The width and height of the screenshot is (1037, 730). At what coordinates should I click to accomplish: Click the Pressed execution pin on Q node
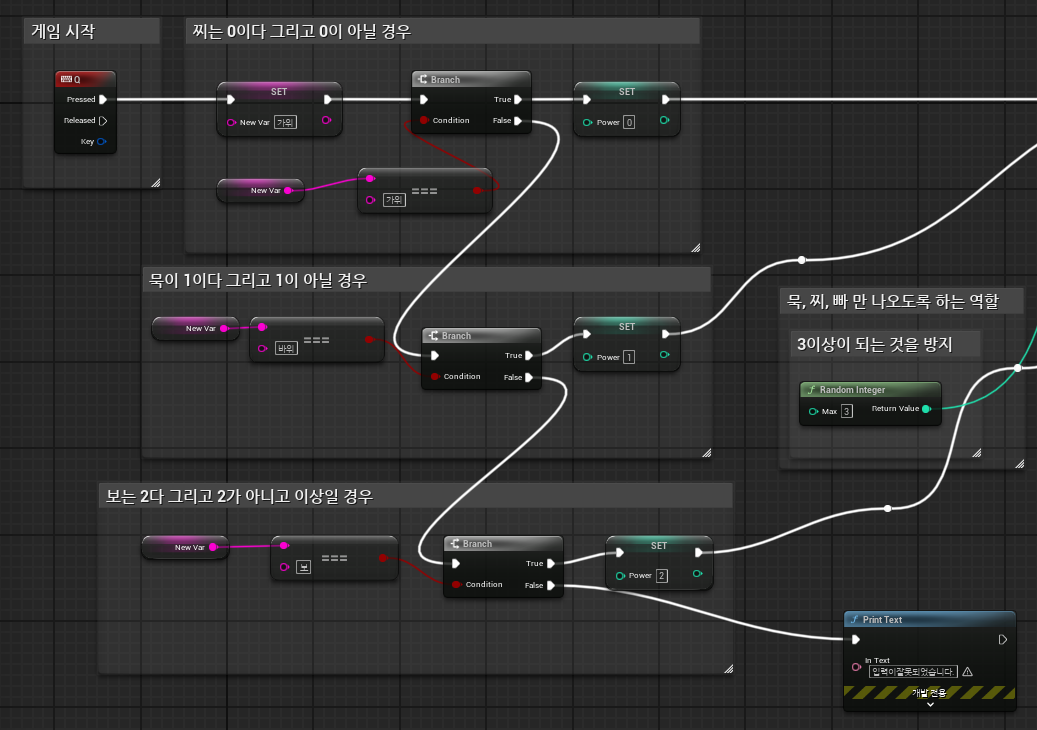coord(103,99)
